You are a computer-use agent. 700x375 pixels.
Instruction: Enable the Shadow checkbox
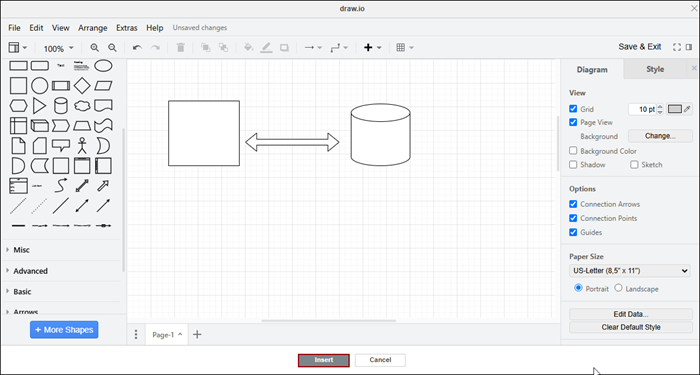coord(573,164)
